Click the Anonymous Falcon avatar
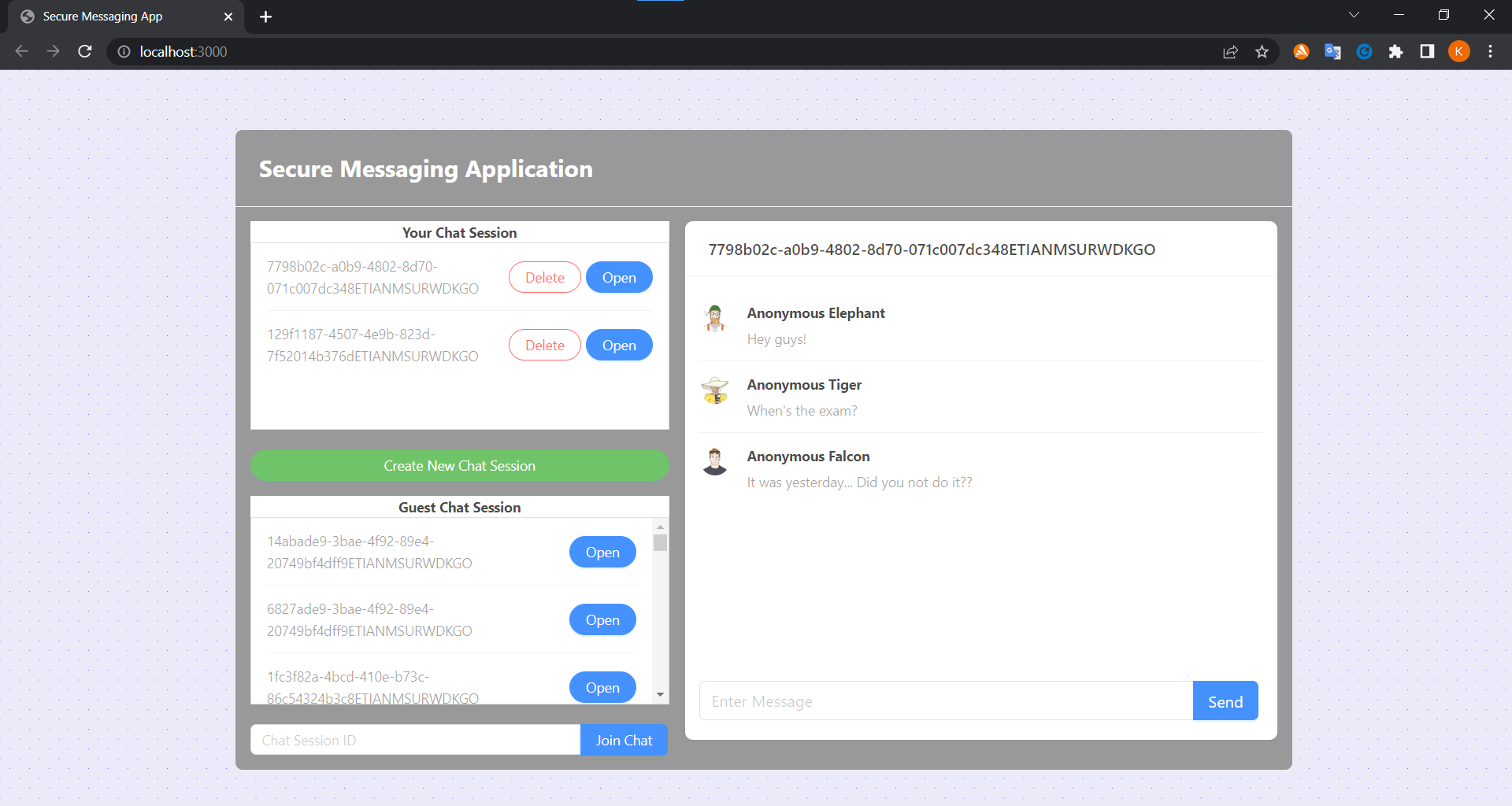 point(715,462)
